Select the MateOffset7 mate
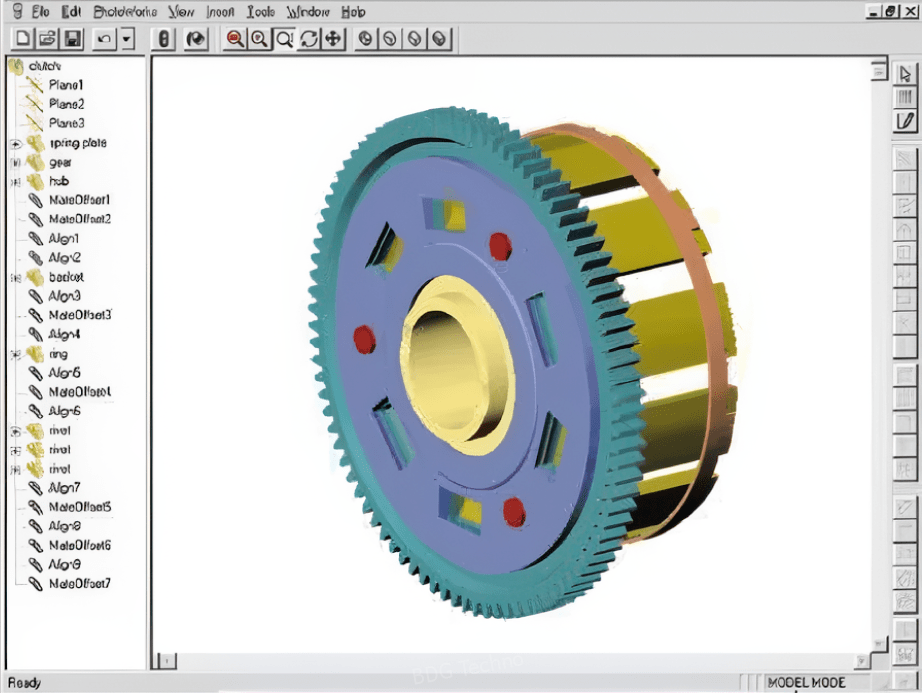 (x=80, y=584)
